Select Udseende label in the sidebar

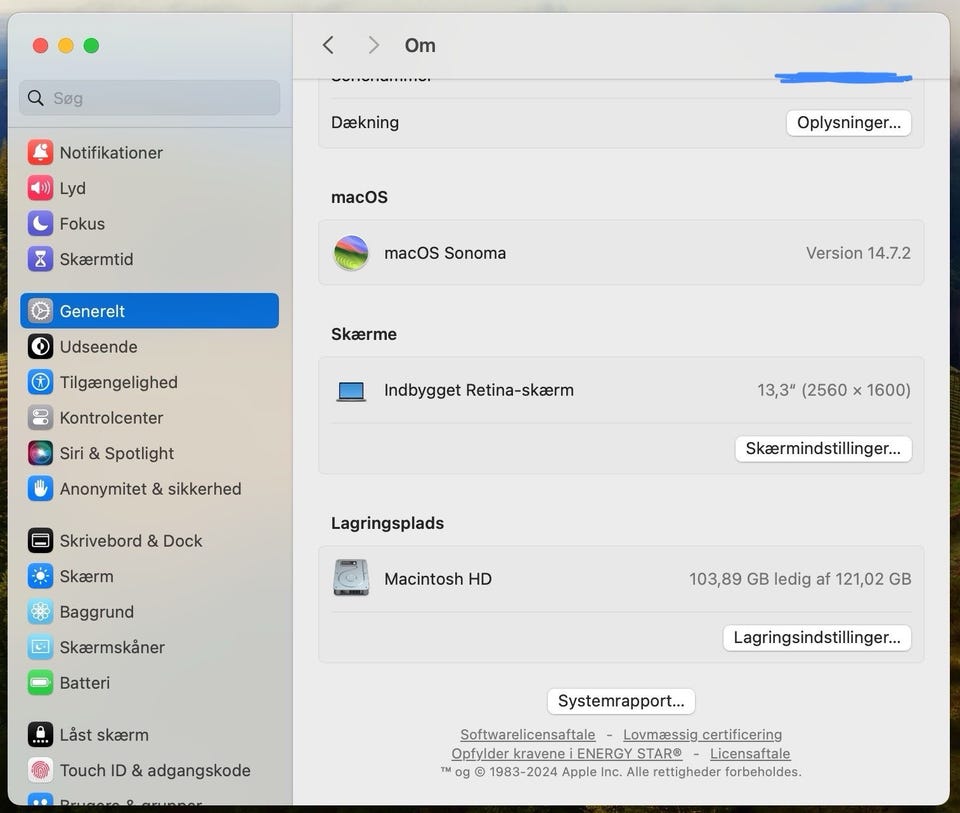99,347
